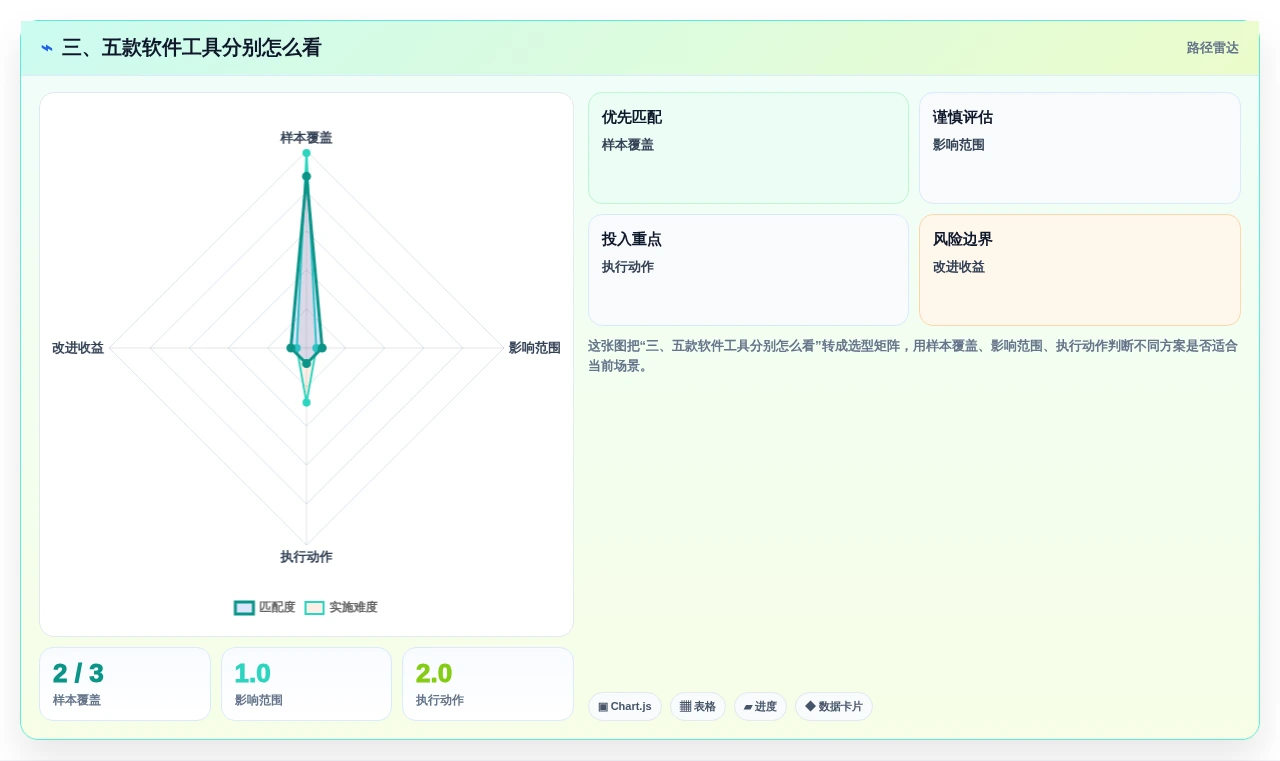Toggle the 匹配度 legend swatch
Image resolution: width=1280 pixels, height=761 pixels.
pos(244,607)
